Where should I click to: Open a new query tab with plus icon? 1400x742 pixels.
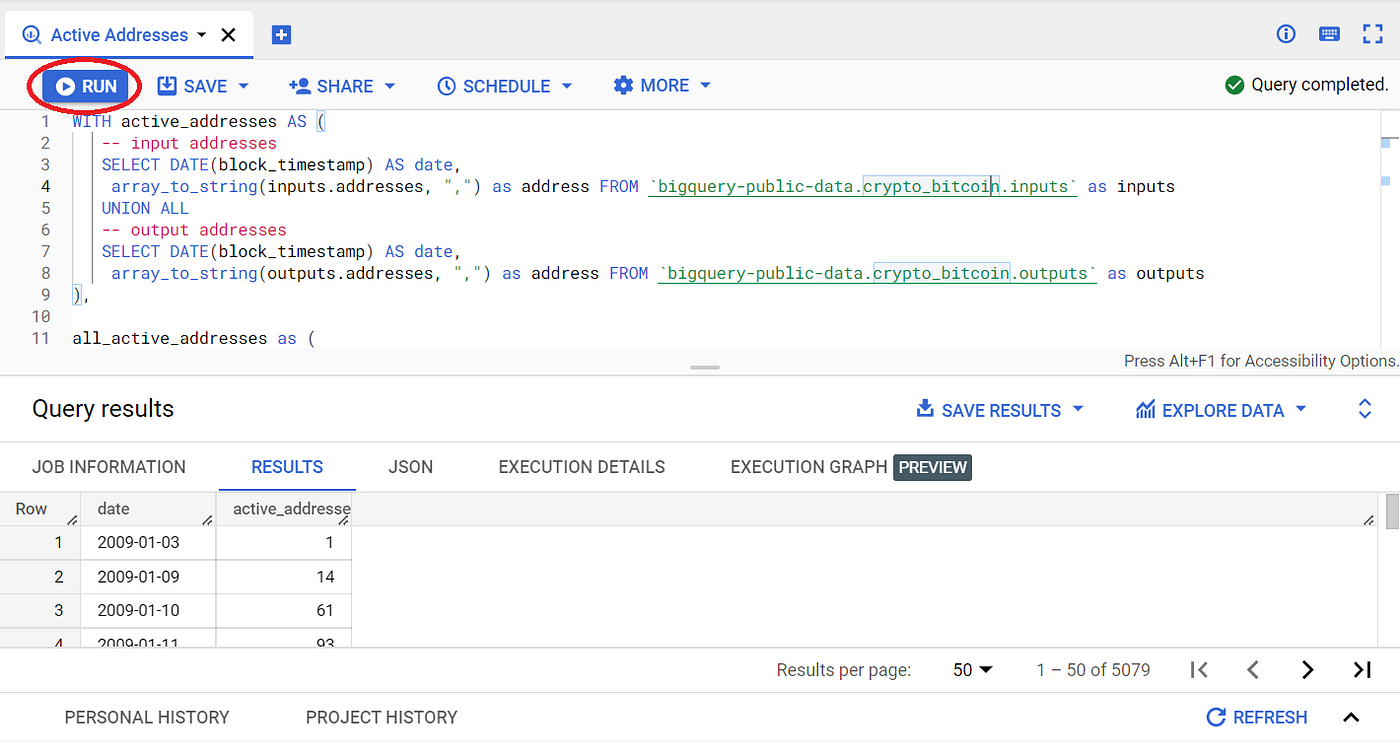tap(282, 35)
